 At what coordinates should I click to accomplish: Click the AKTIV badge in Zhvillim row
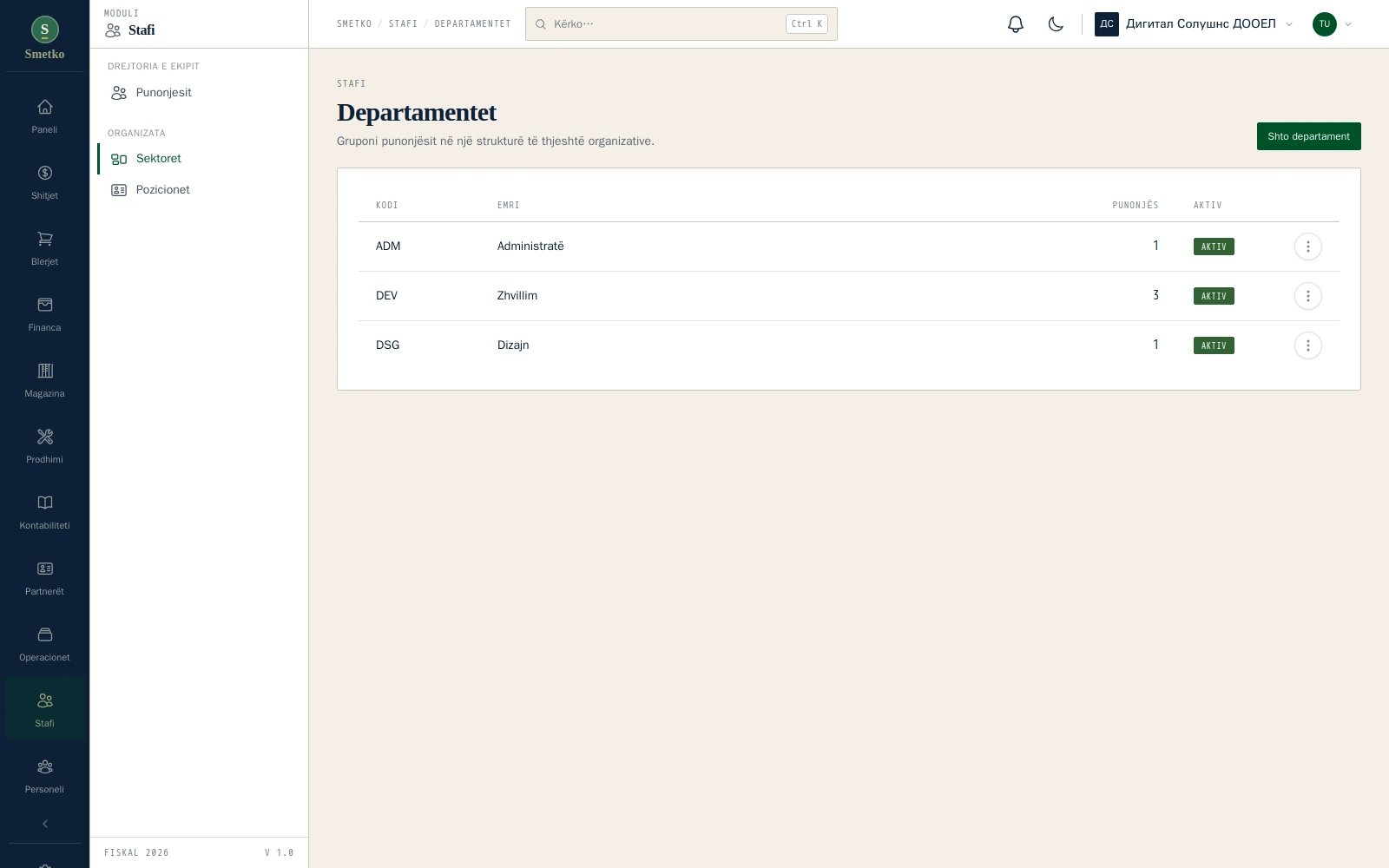click(x=1214, y=296)
